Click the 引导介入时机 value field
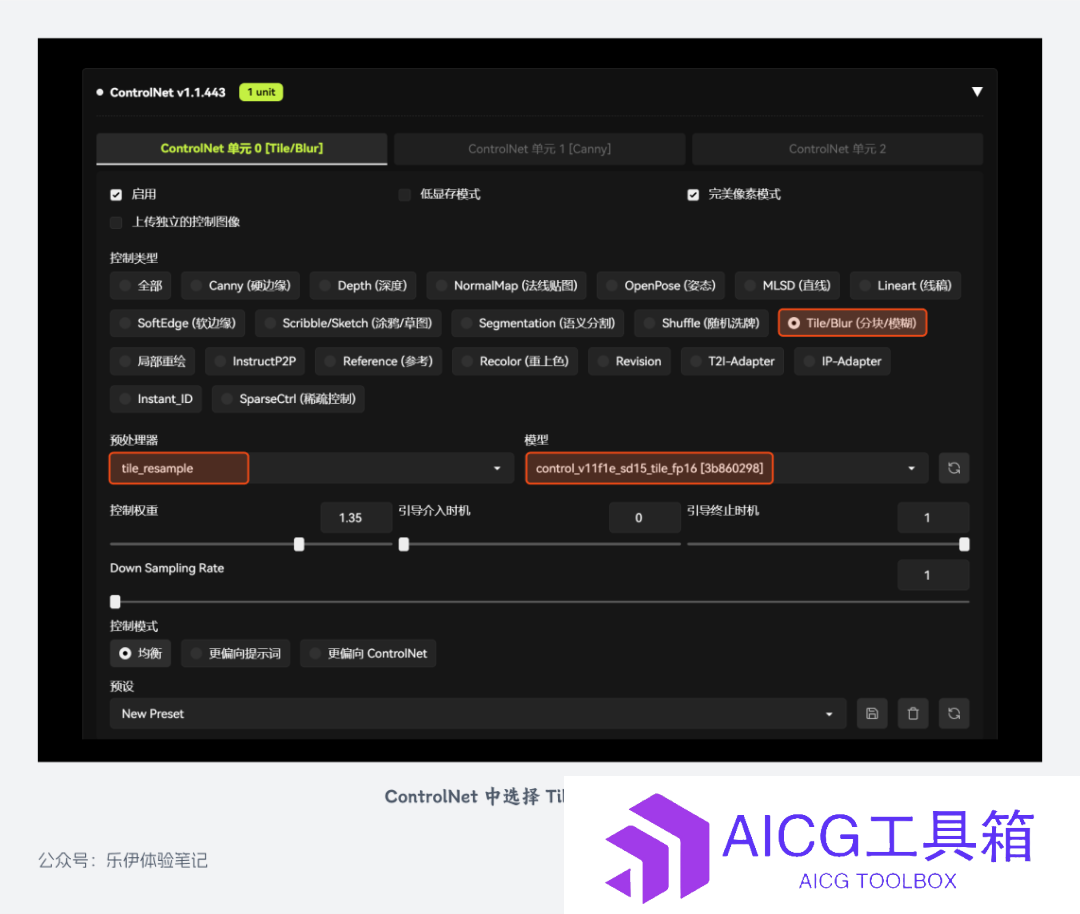Screen dimensions: 1080x914 (645, 517)
